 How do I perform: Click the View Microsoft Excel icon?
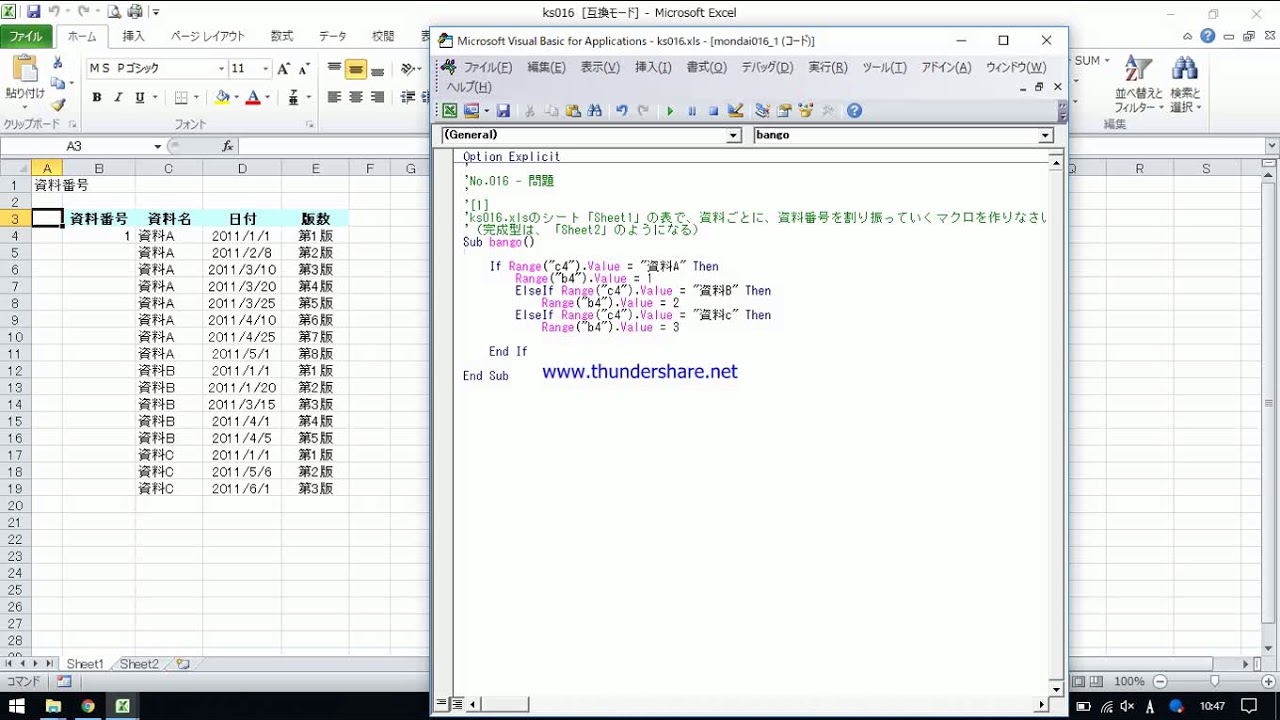[x=450, y=111]
